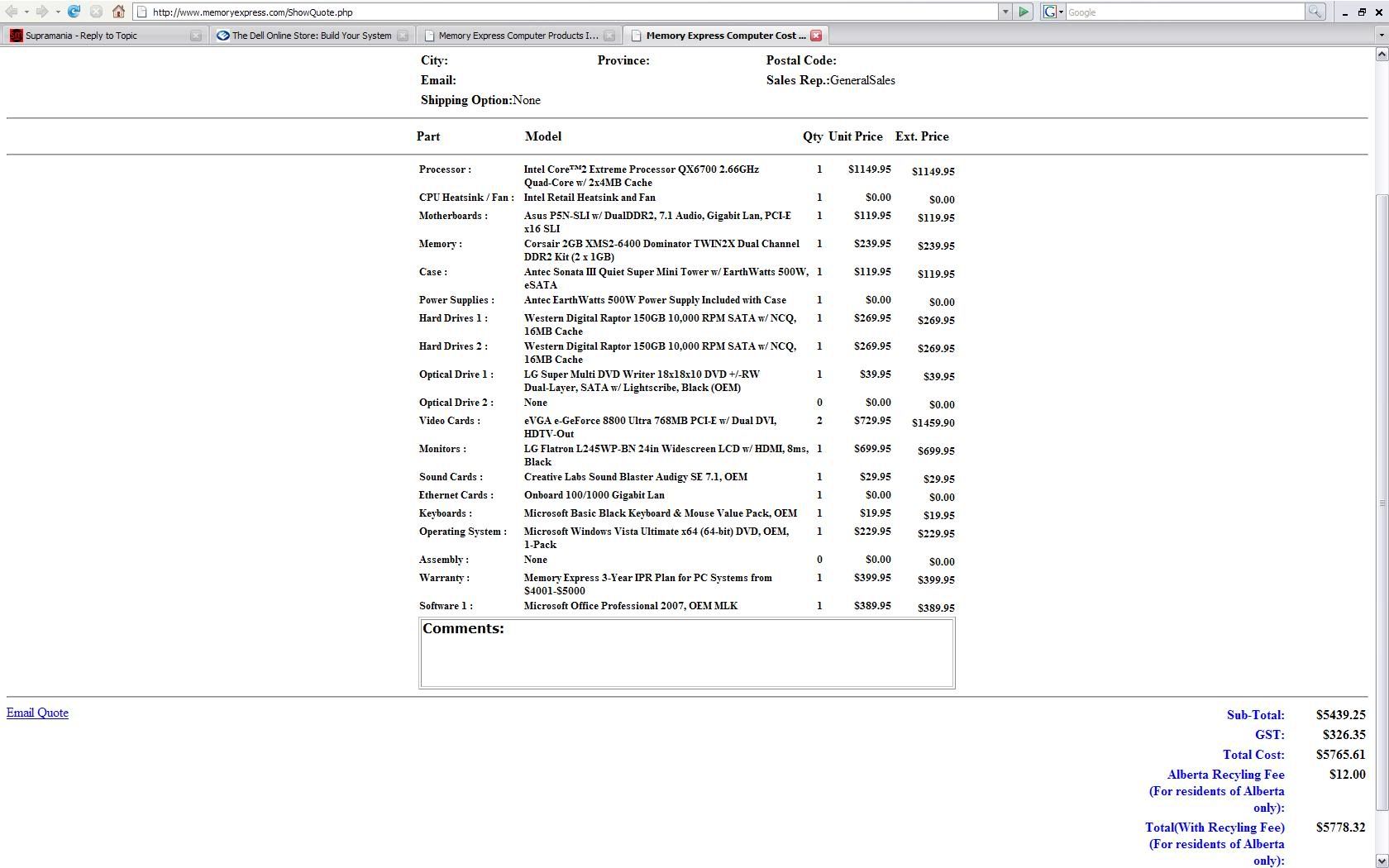Click the Model column header
Screen dimensions: 1389x868
click(x=543, y=136)
